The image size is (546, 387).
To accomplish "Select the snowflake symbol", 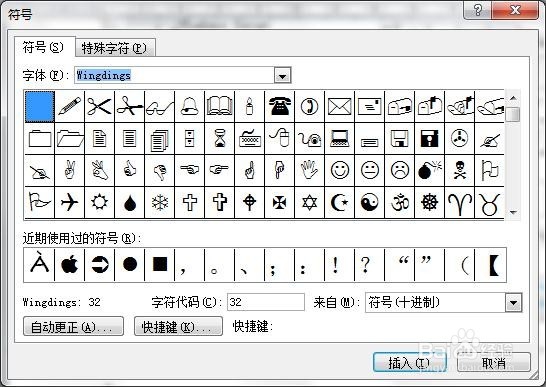I will [159, 202].
